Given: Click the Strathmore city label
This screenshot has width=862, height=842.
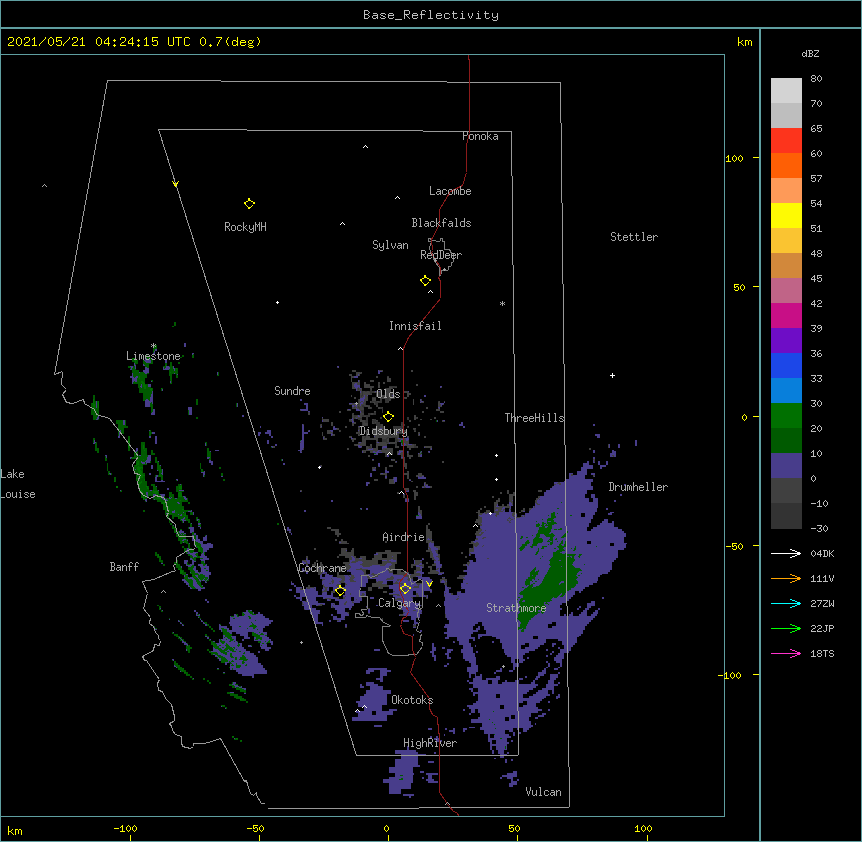Looking at the screenshot, I should point(516,608).
